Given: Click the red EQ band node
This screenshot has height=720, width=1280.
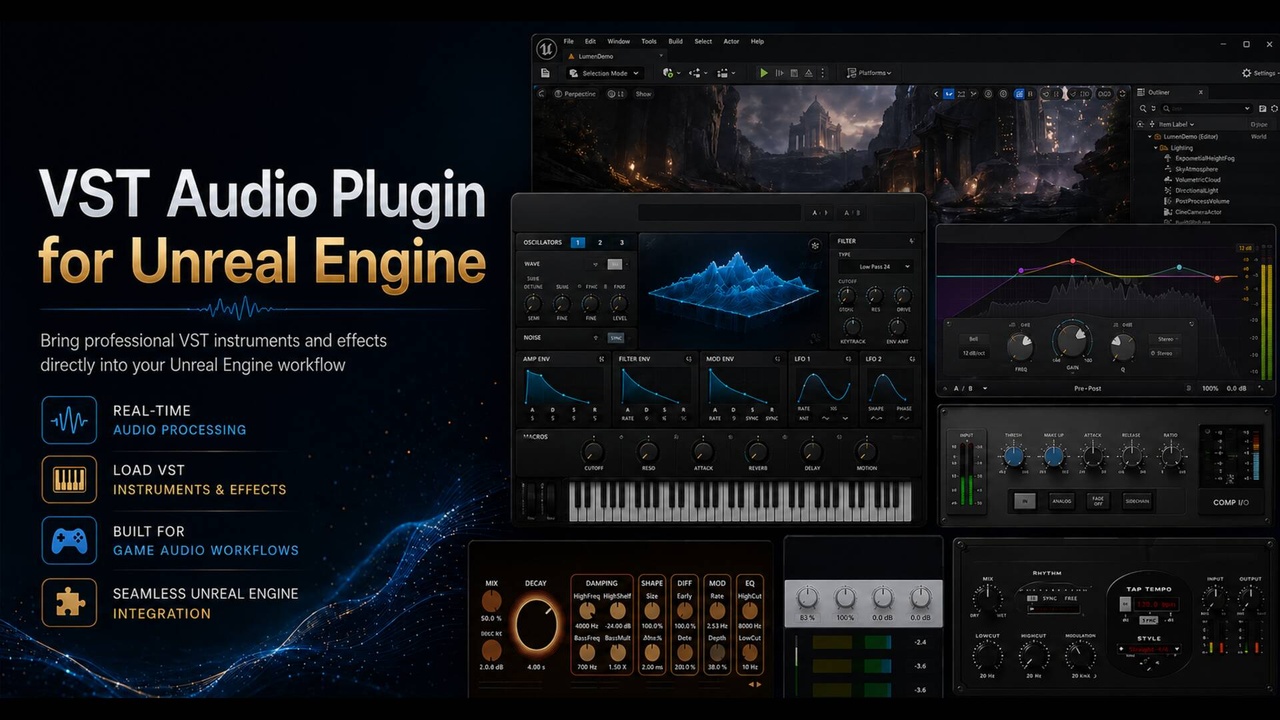Looking at the screenshot, I should [x=1073, y=261].
